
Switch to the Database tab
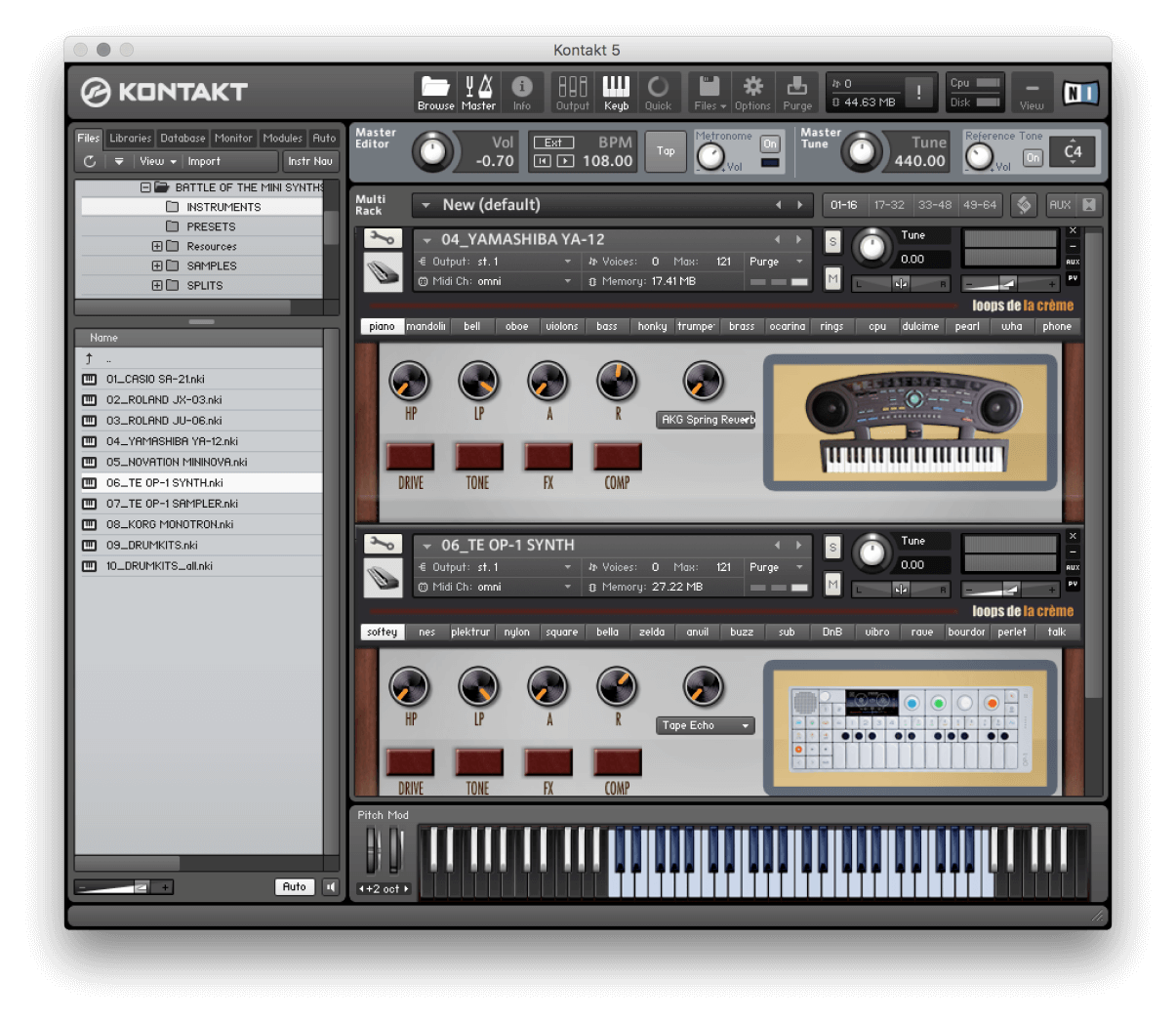click(182, 139)
